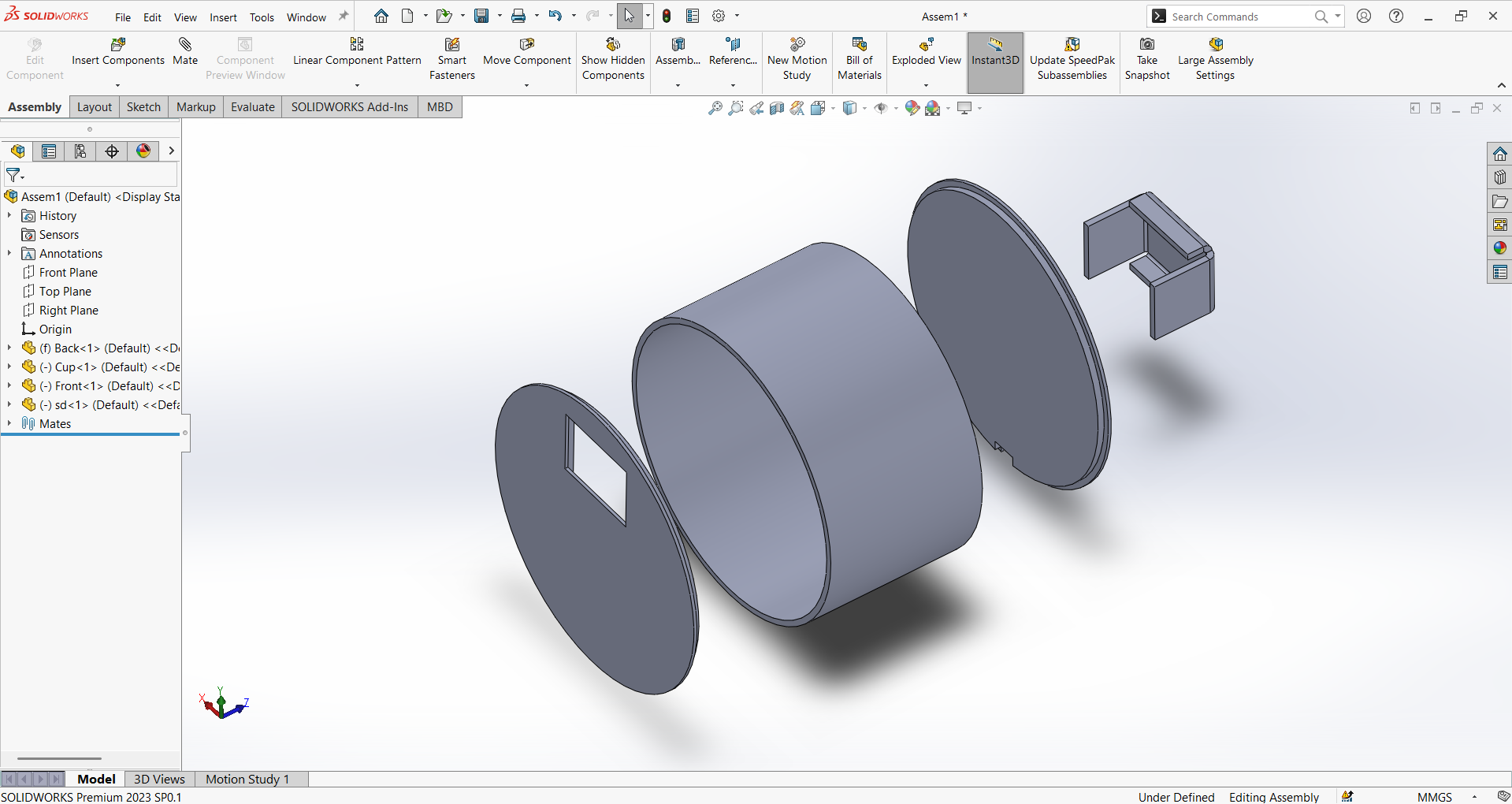1512x804 pixels.
Task: Start a New Motion Study
Action: pos(797,59)
